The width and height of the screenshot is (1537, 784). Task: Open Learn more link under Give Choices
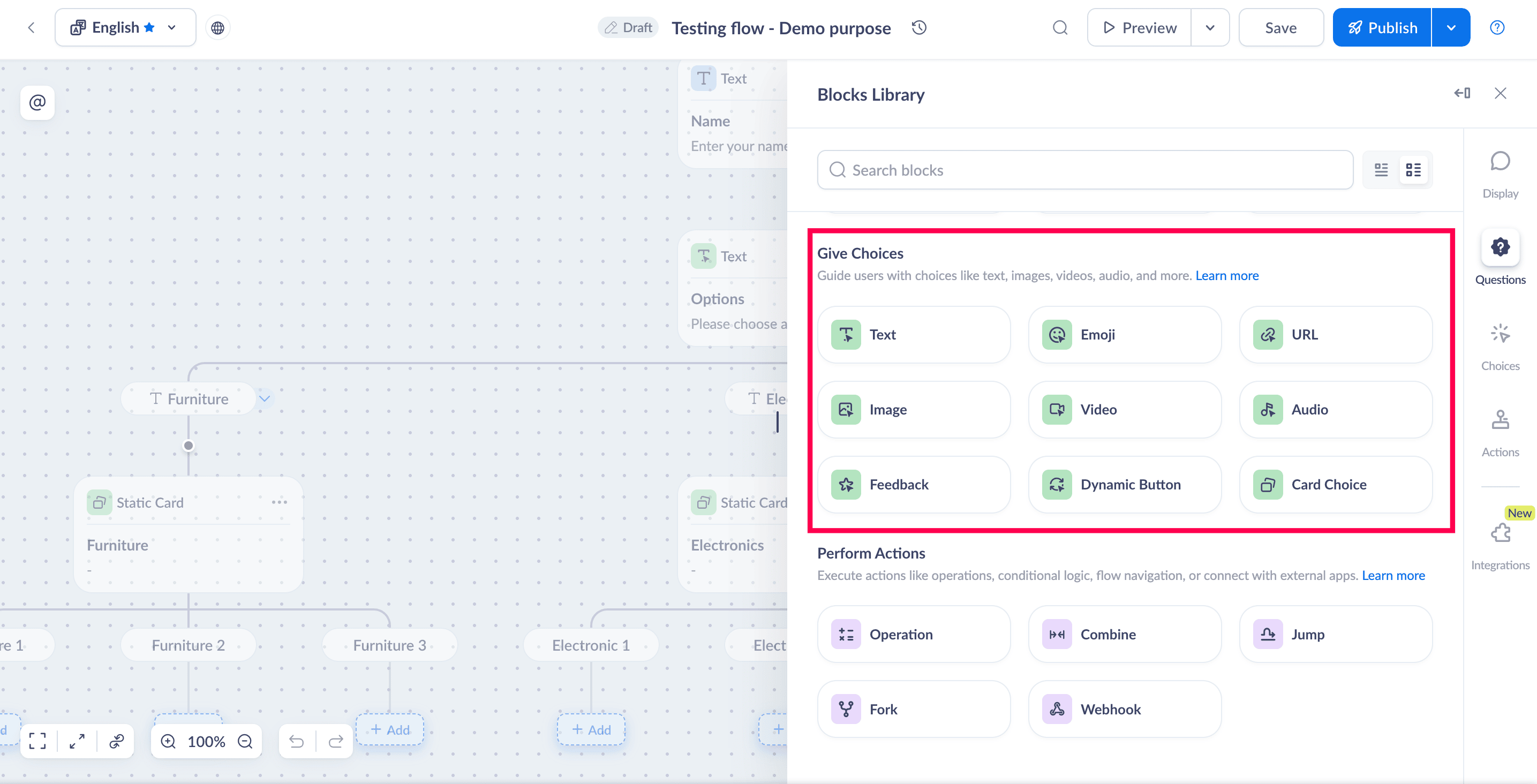[x=1227, y=276]
